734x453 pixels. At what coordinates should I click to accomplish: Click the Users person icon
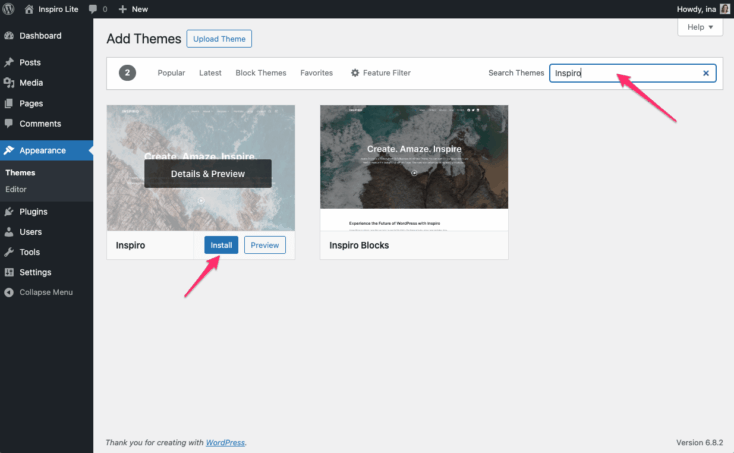point(9,232)
